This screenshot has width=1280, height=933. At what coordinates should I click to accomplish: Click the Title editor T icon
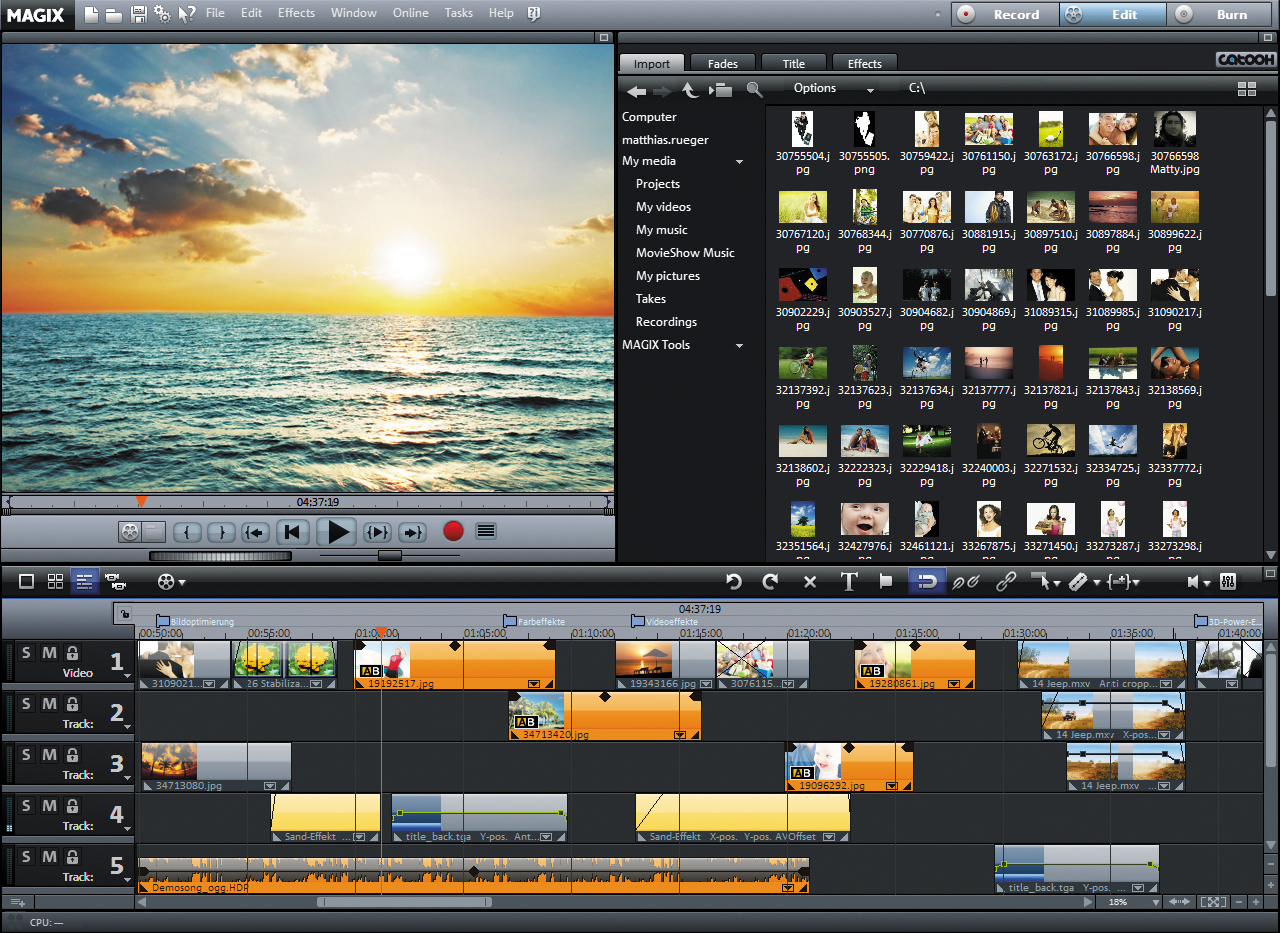[x=849, y=582]
